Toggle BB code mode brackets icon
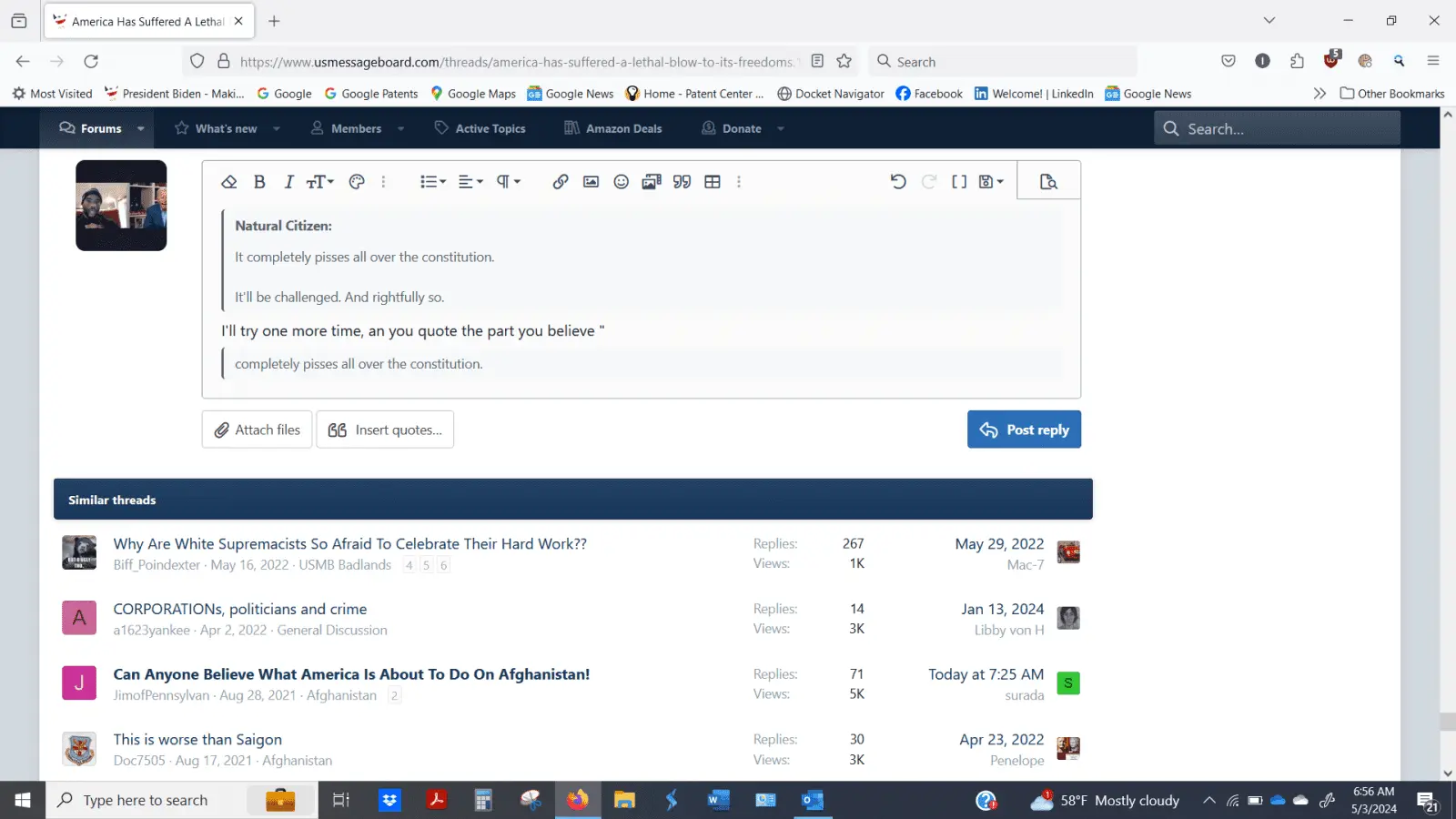The image size is (1456, 819). 959,182
